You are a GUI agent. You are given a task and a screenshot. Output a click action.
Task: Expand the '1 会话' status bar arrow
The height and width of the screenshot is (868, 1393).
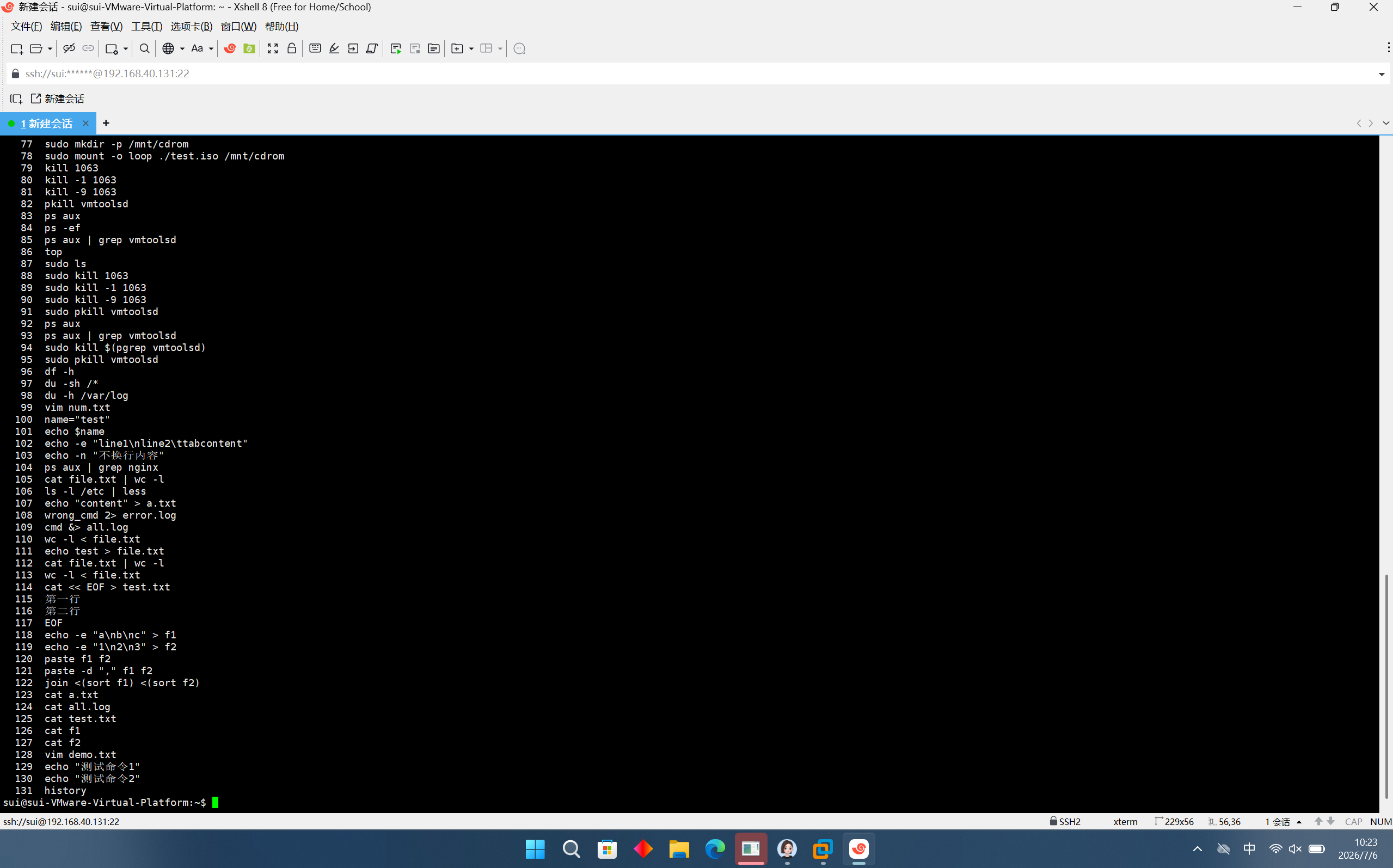[1299, 822]
